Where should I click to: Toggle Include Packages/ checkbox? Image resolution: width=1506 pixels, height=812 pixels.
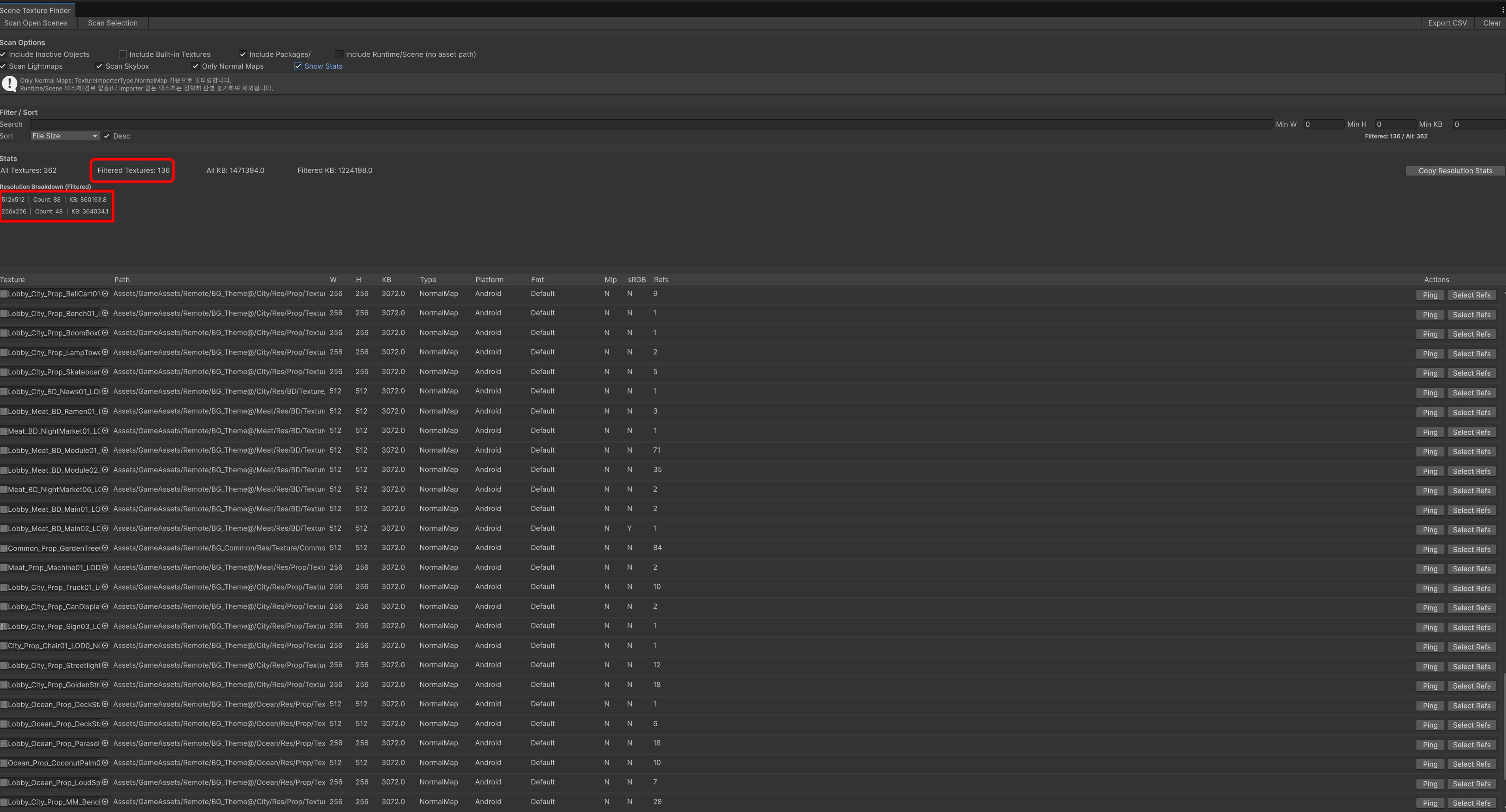(243, 54)
